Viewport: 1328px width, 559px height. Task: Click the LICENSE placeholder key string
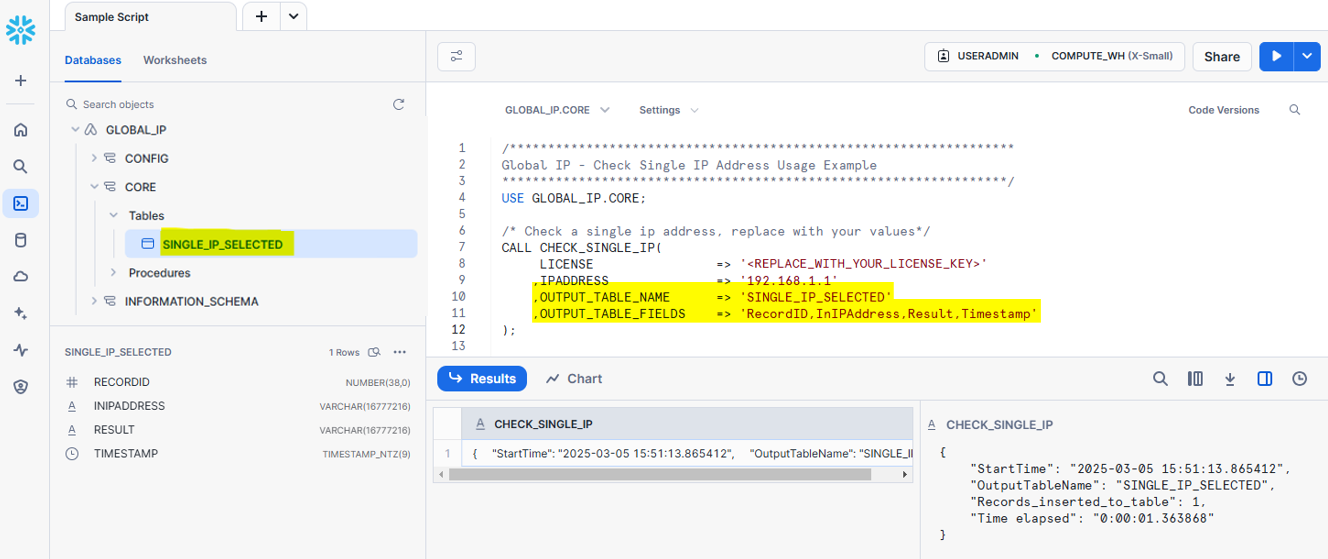pyautogui.click(x=864, y=264)
